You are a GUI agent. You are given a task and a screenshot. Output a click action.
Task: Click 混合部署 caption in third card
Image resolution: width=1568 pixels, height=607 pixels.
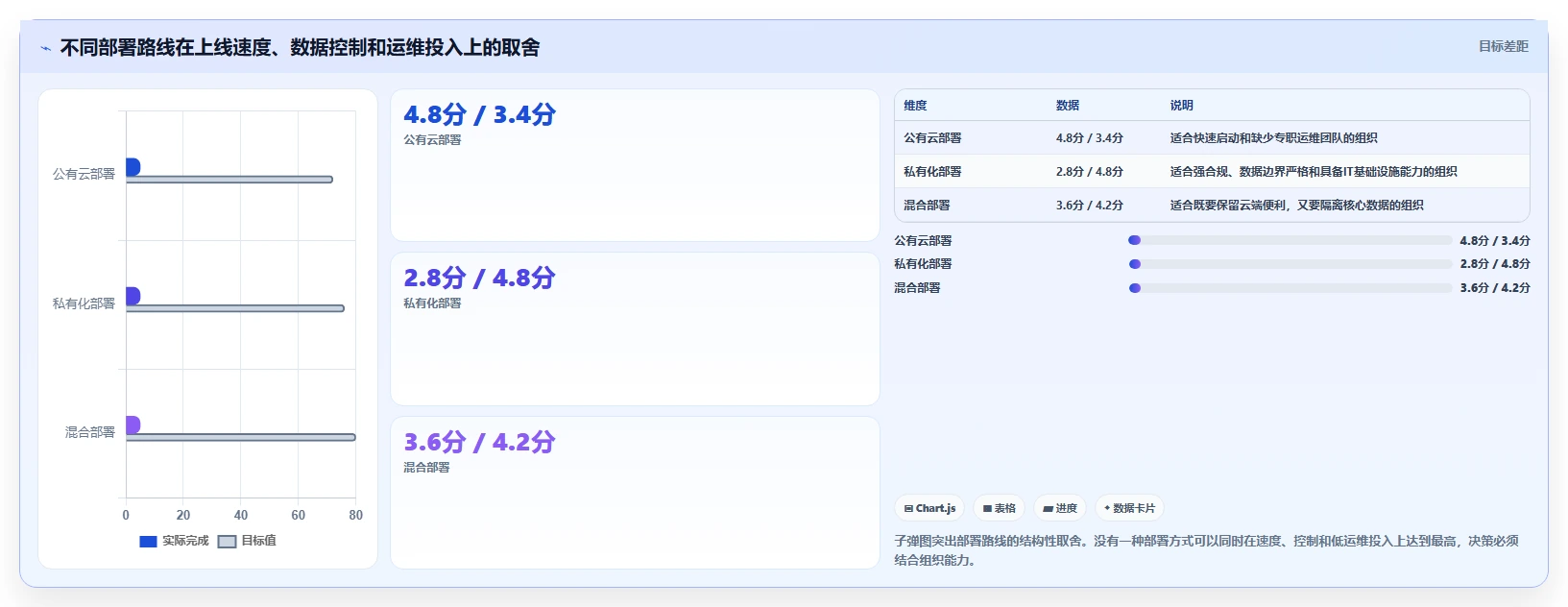[426, 468]
